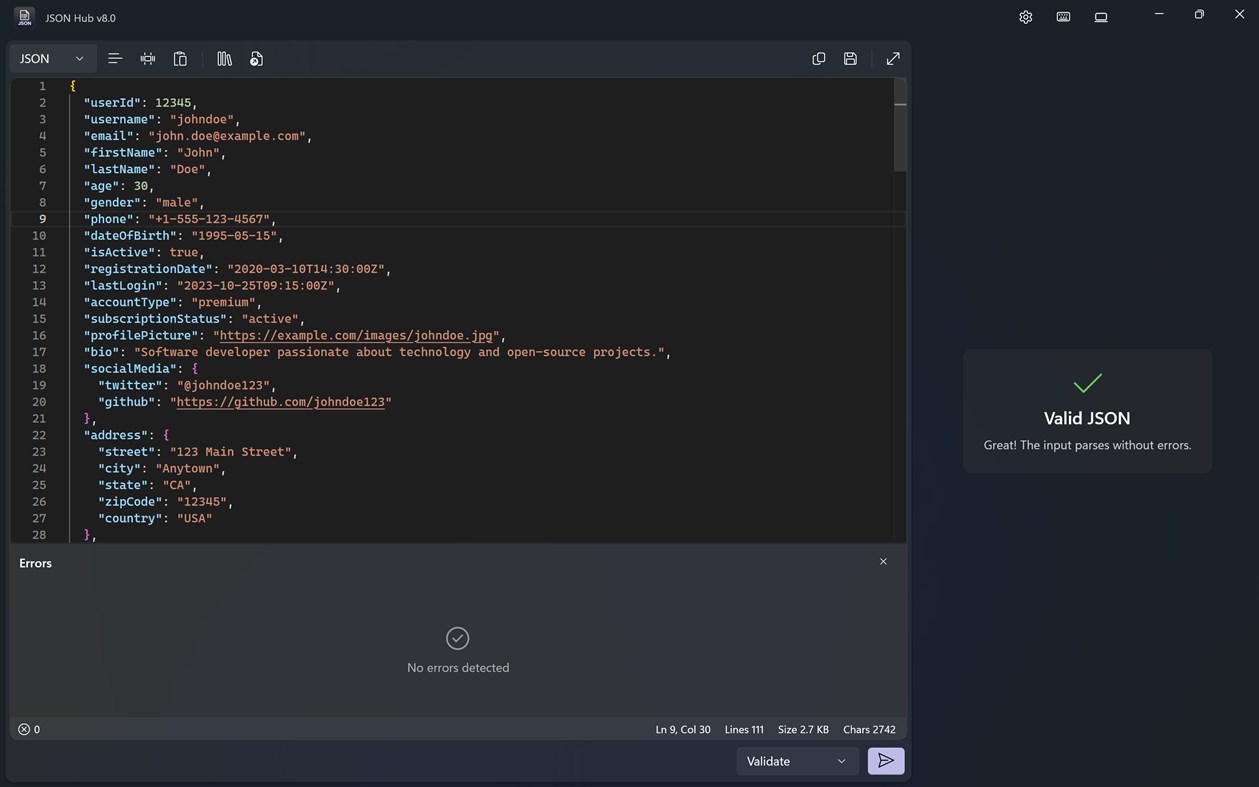Click the "Errors" panel title

35,563
